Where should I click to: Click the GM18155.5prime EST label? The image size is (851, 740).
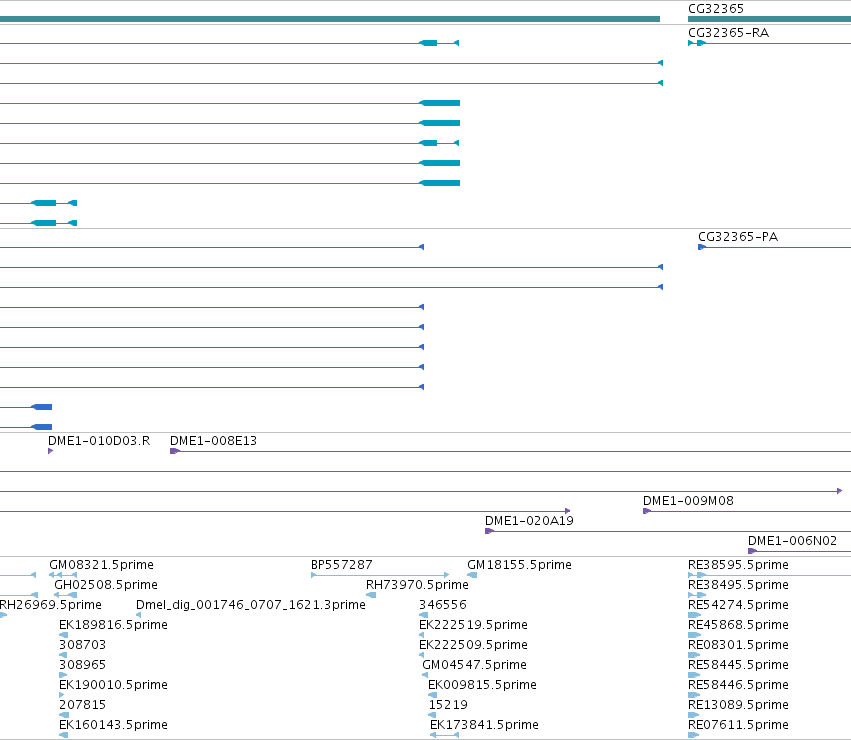coord(519,565)
